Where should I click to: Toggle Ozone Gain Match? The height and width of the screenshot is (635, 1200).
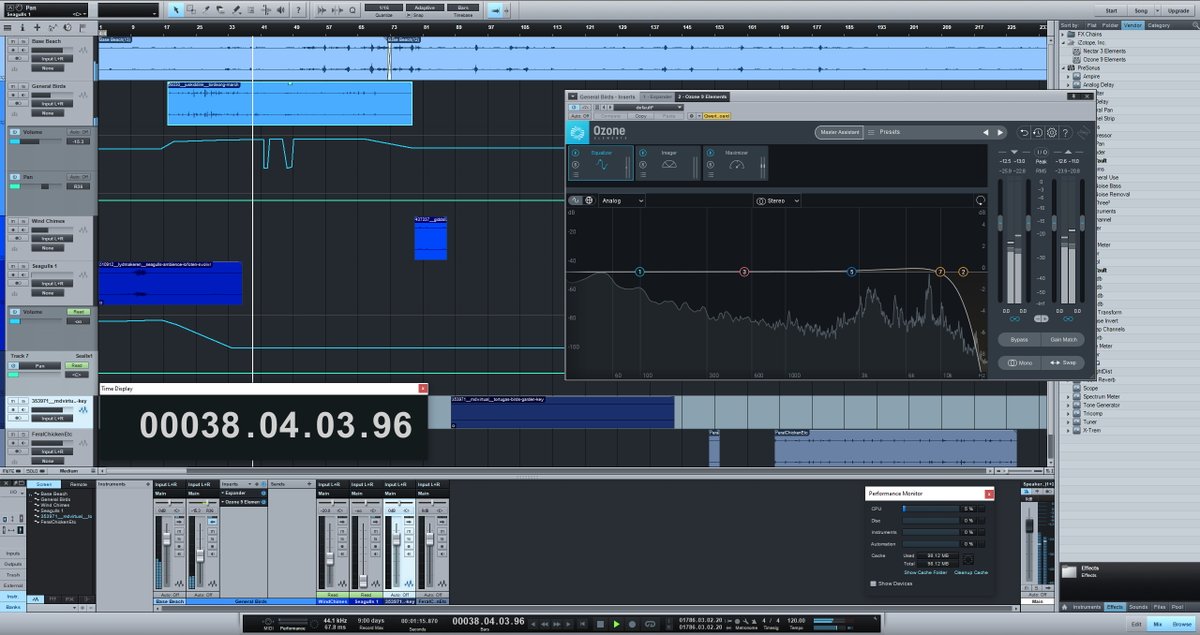1063,339
